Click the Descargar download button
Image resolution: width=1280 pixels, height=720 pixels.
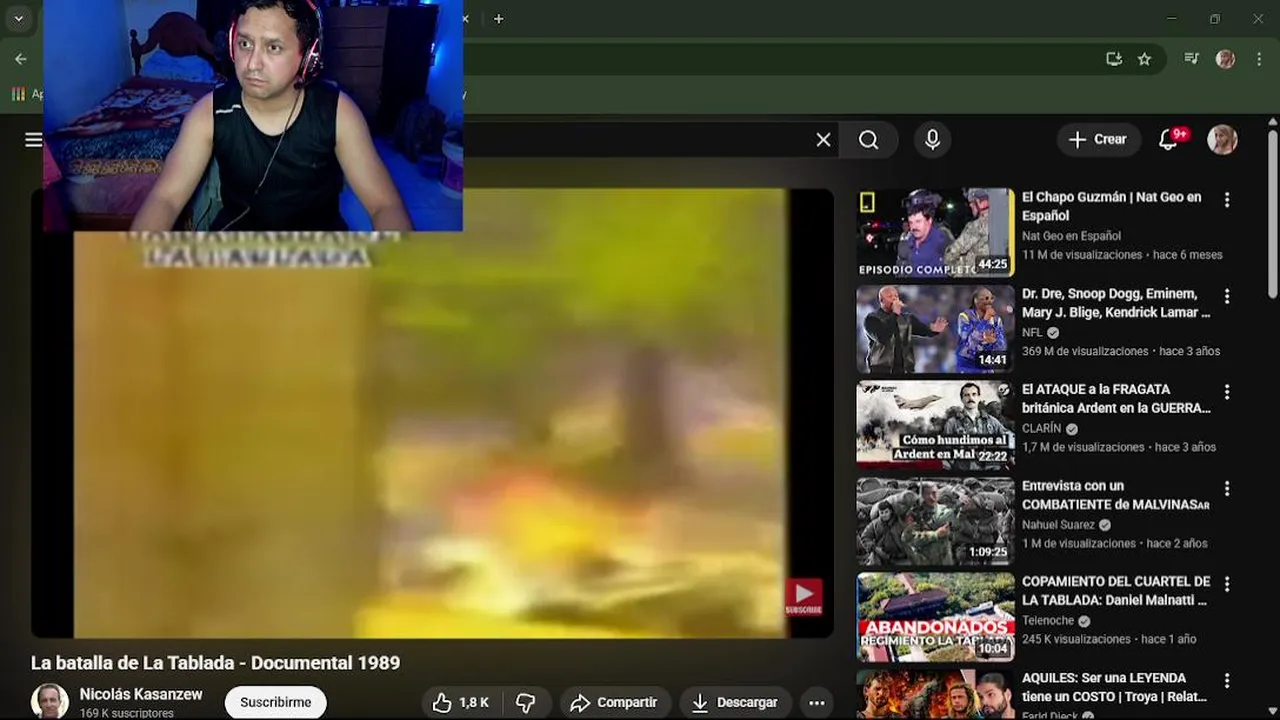(735, 703)
